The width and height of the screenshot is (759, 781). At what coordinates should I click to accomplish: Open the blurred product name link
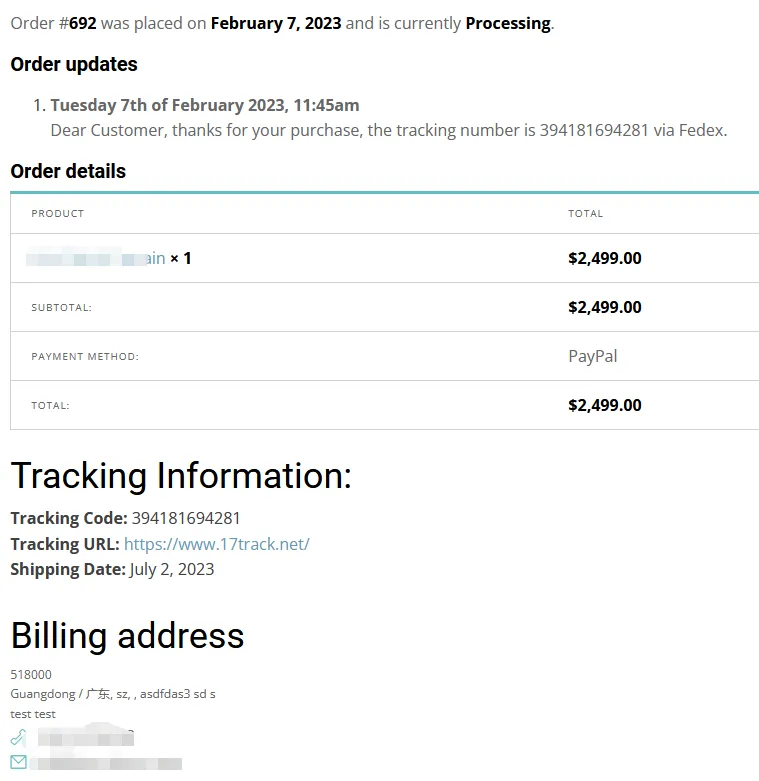point(96,258)
